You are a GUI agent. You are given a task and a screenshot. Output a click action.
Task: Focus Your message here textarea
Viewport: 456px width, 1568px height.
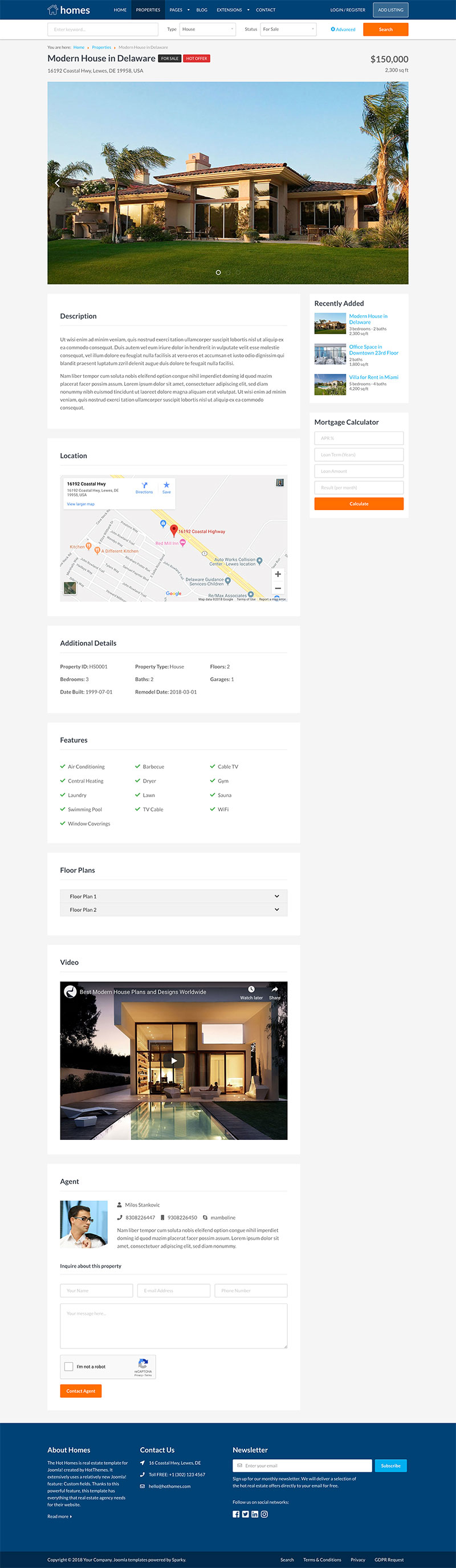[173, 1326]
